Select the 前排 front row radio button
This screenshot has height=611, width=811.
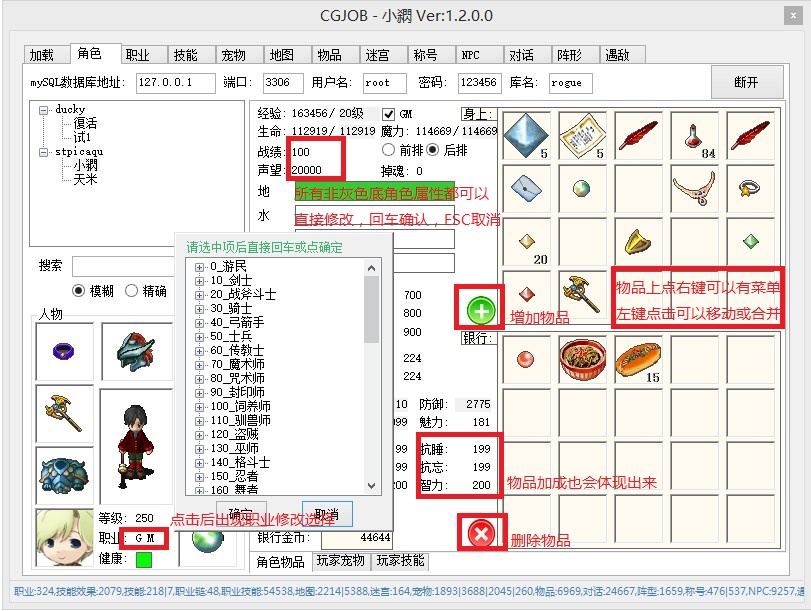(389, 150)
